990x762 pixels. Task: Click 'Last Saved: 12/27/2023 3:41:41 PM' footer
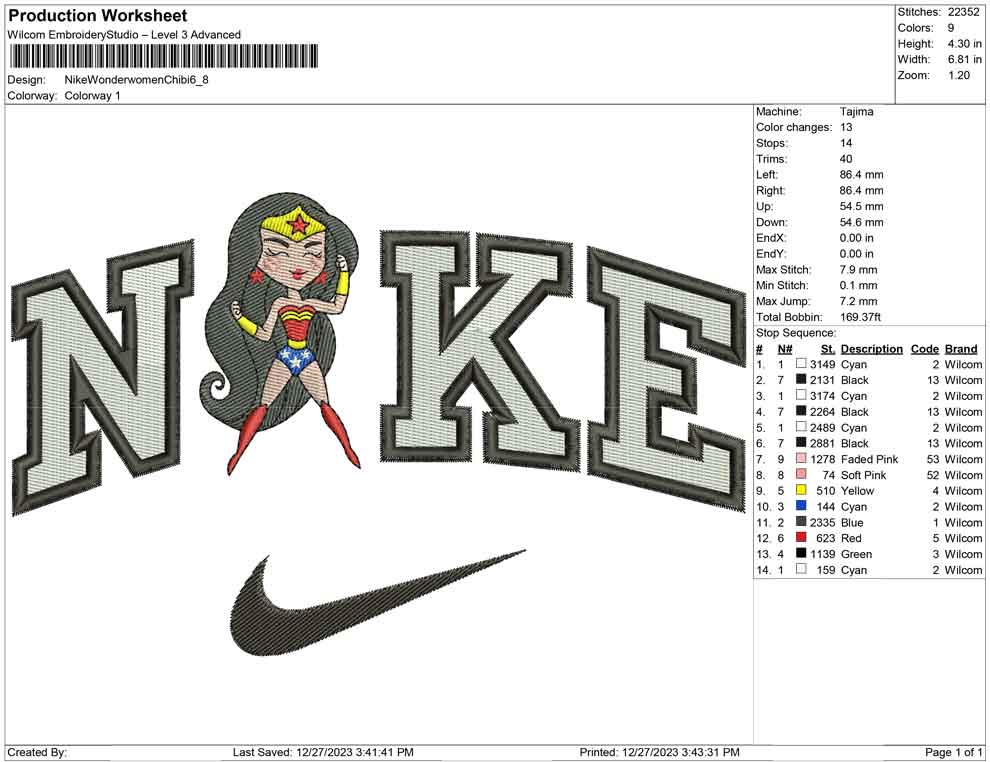point(323,752)
